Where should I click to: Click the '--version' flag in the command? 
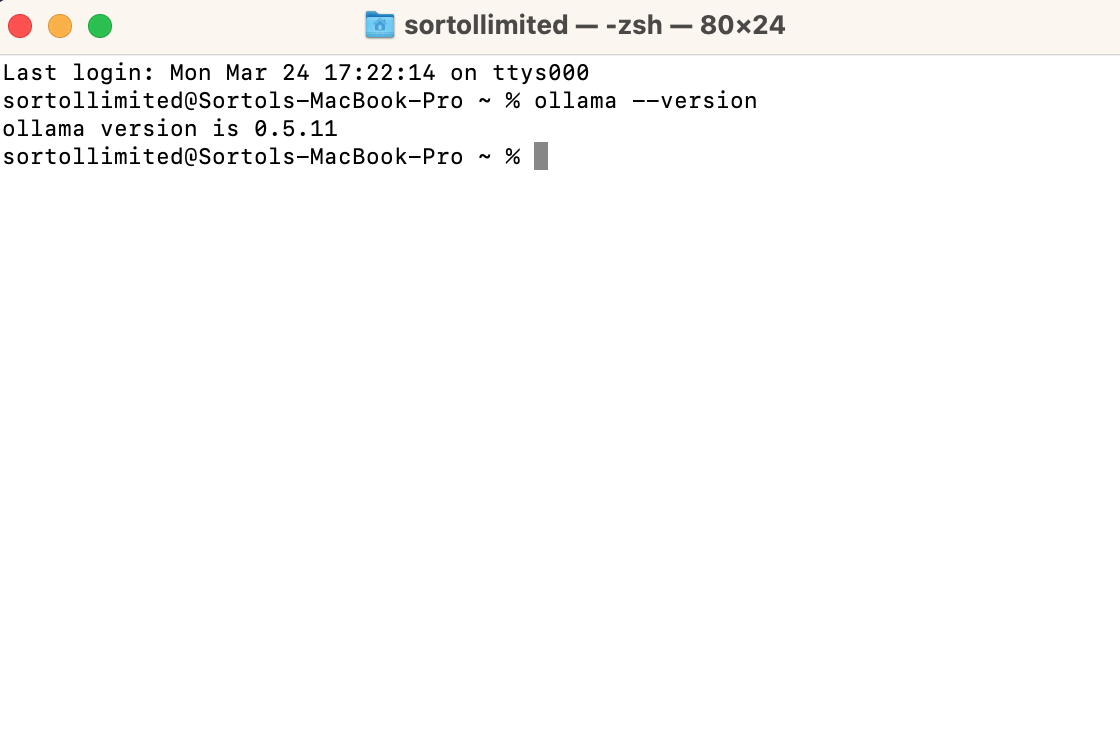click(x=695, y=100)
